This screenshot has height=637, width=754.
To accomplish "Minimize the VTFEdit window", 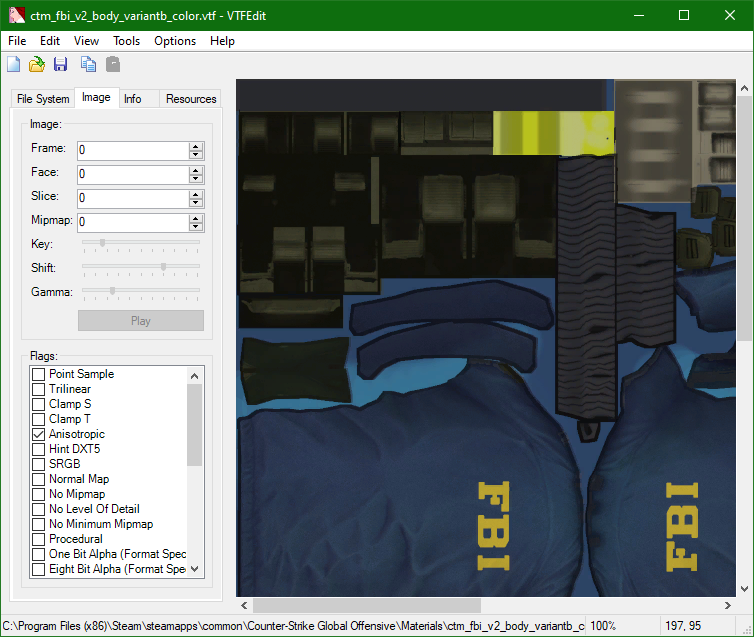I will (x=639, y=15).
